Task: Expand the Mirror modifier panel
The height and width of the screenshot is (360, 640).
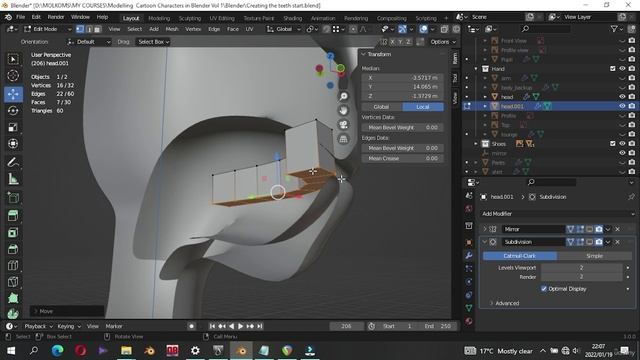Action: 485,229
